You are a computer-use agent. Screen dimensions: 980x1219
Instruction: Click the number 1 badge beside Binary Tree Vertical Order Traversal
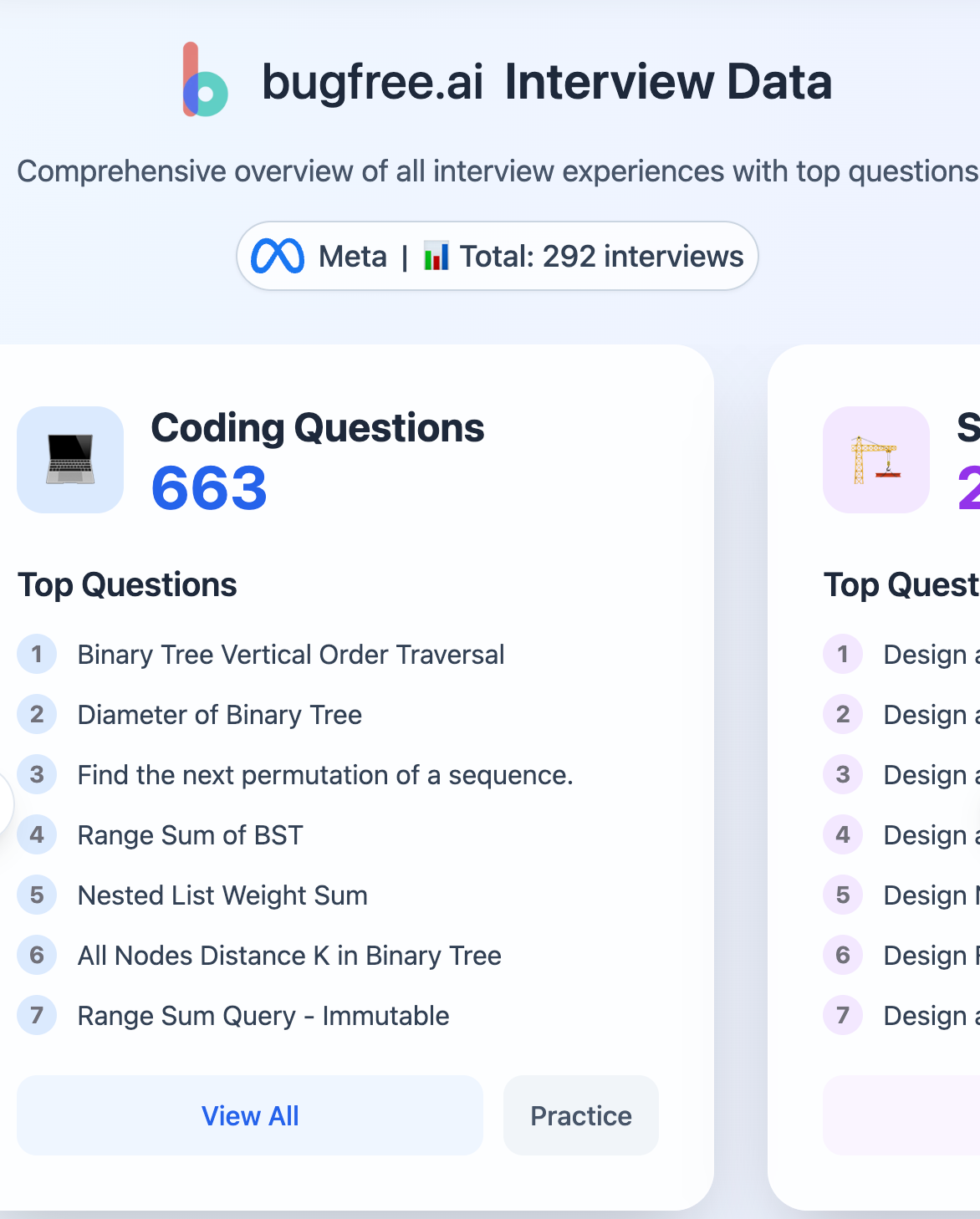37,654
